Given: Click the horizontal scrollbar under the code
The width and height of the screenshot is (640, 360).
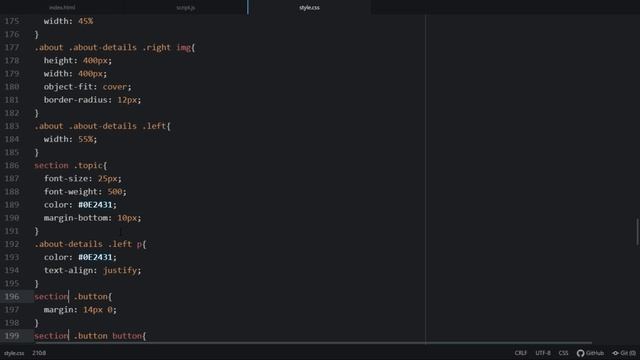Looking at the screenshot, I should 313,343.
